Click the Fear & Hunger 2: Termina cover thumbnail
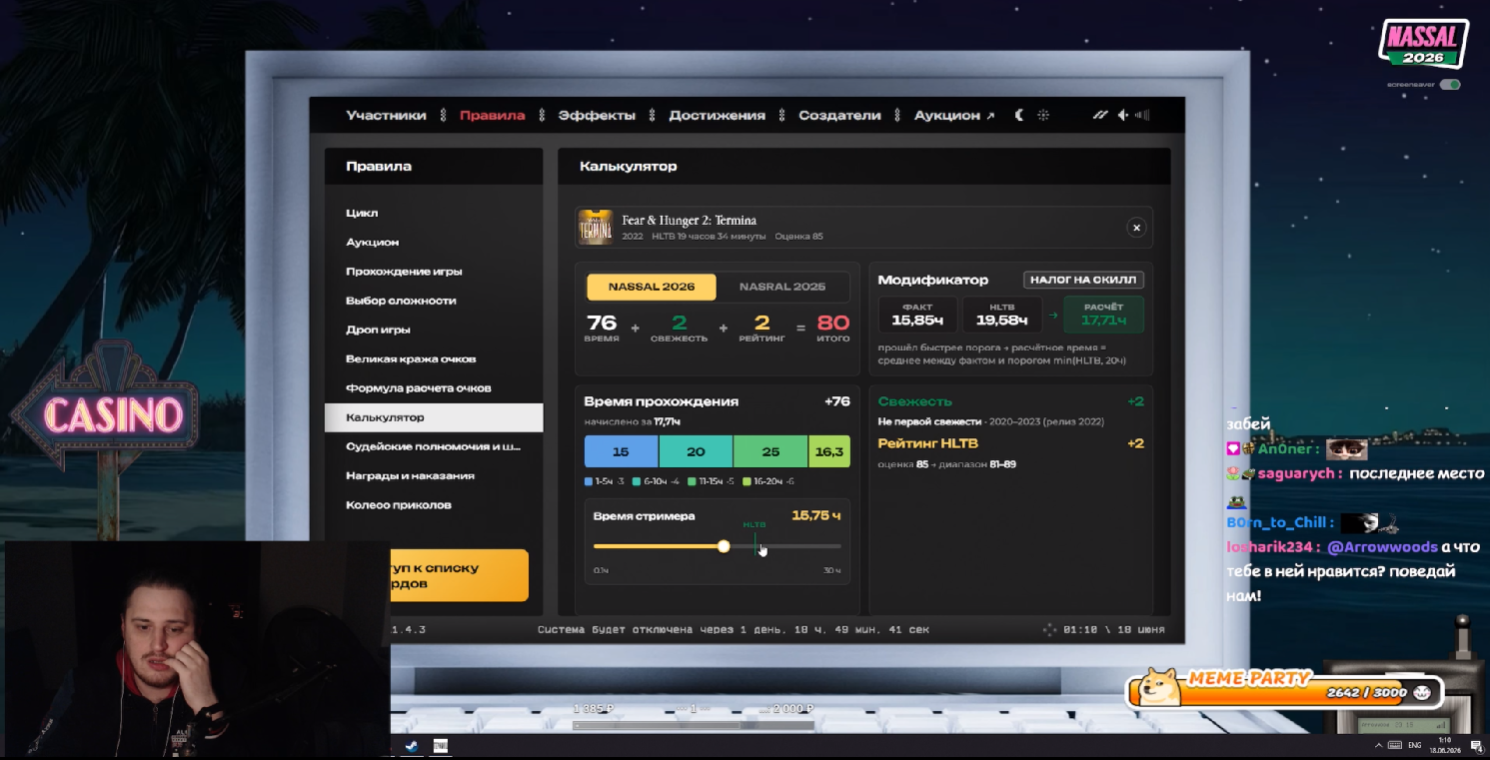This screenshot has width=1490, height=760. coord(596,227)
